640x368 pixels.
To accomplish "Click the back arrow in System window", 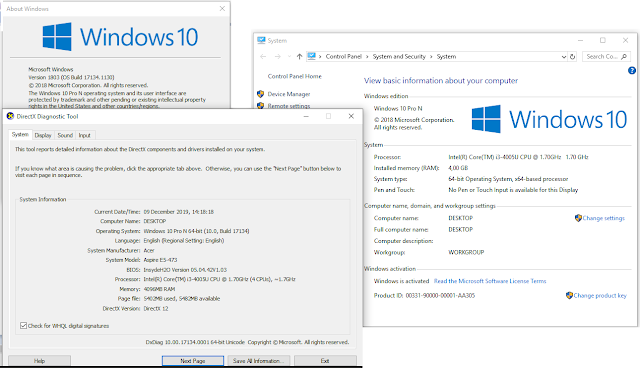I will point(263,57).
